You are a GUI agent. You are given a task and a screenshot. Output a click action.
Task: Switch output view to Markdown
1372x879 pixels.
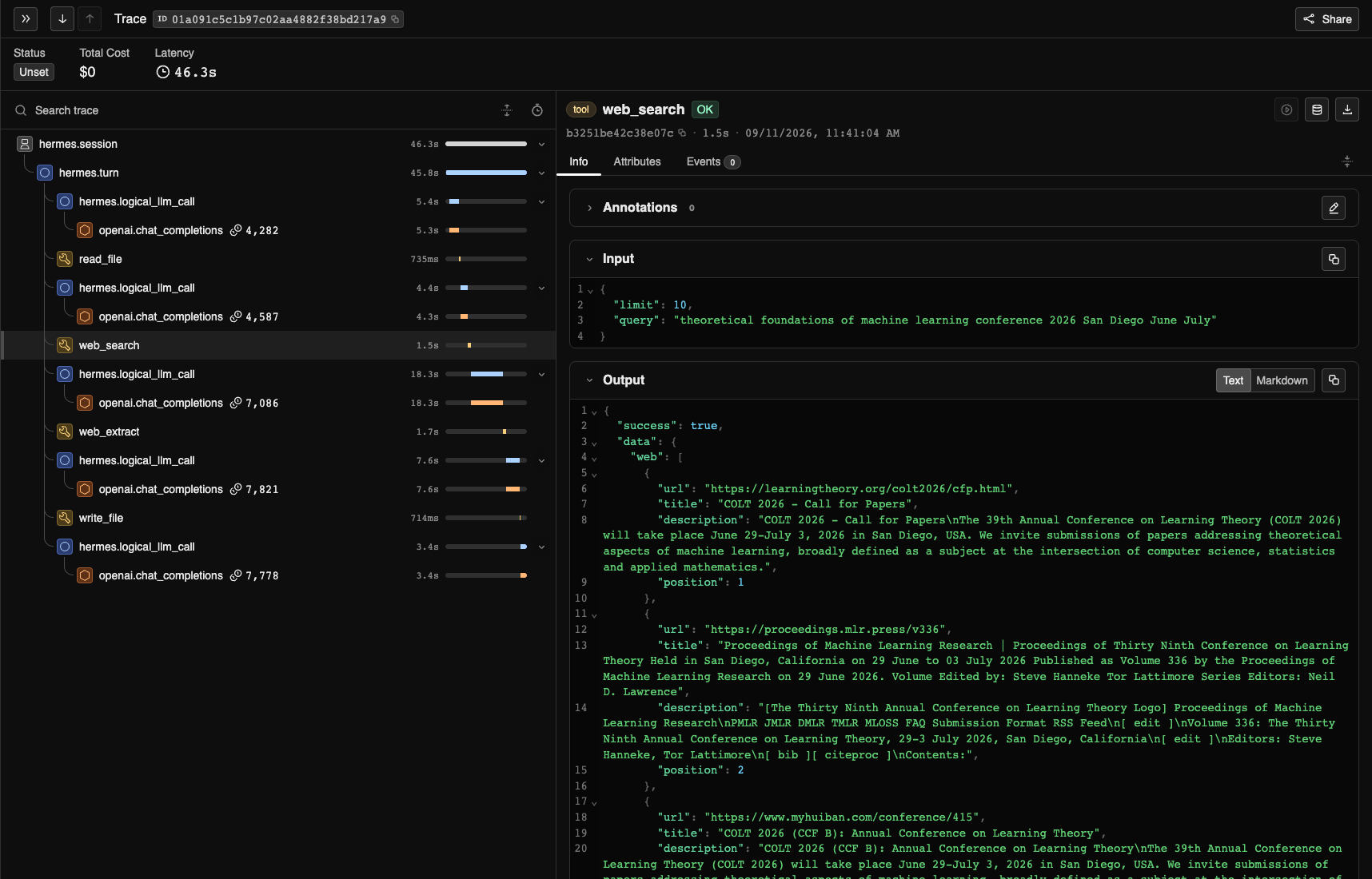tap(1282, 380)
